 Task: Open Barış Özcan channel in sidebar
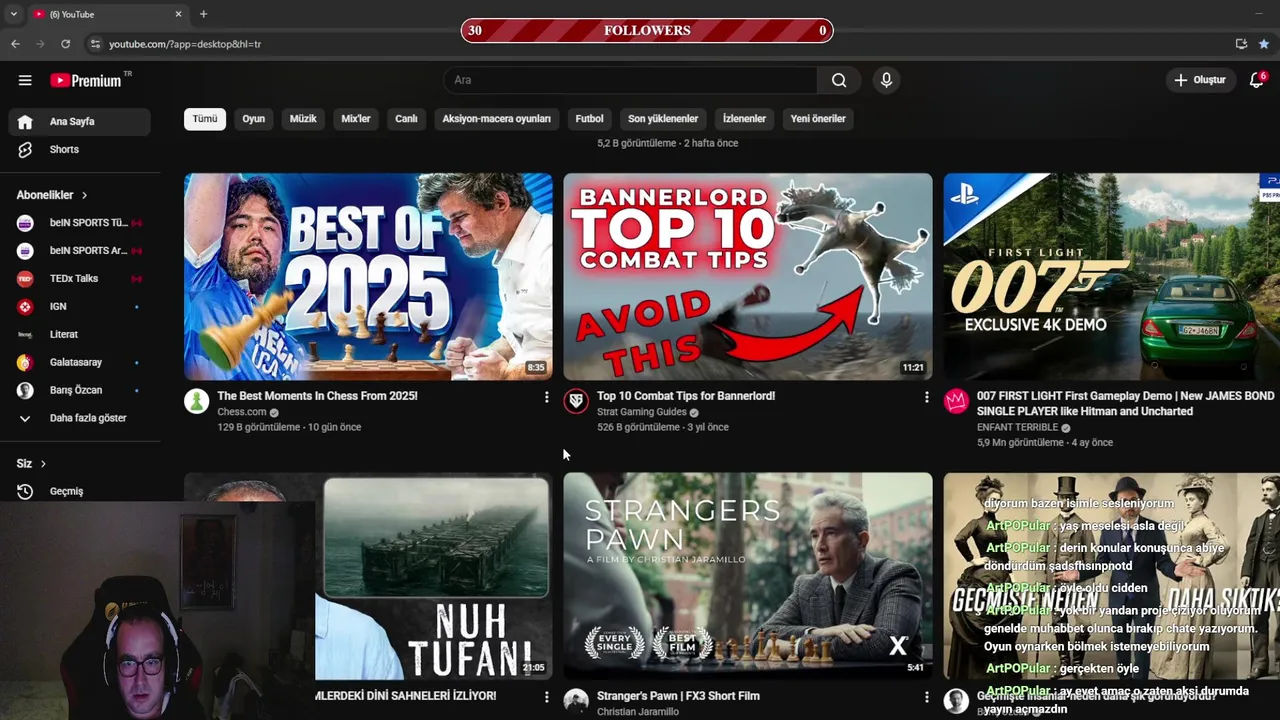click(x=80, y=391)
